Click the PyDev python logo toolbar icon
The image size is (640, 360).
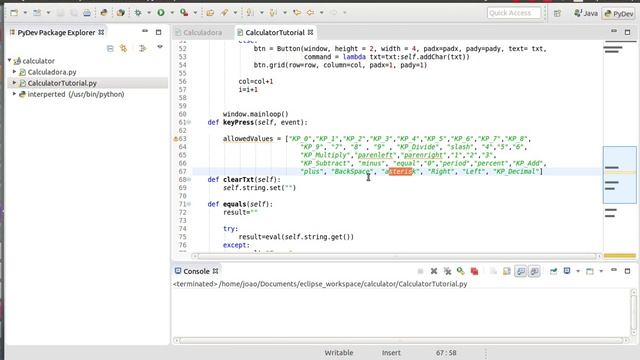pyautogui.click(x=104, y=13)
